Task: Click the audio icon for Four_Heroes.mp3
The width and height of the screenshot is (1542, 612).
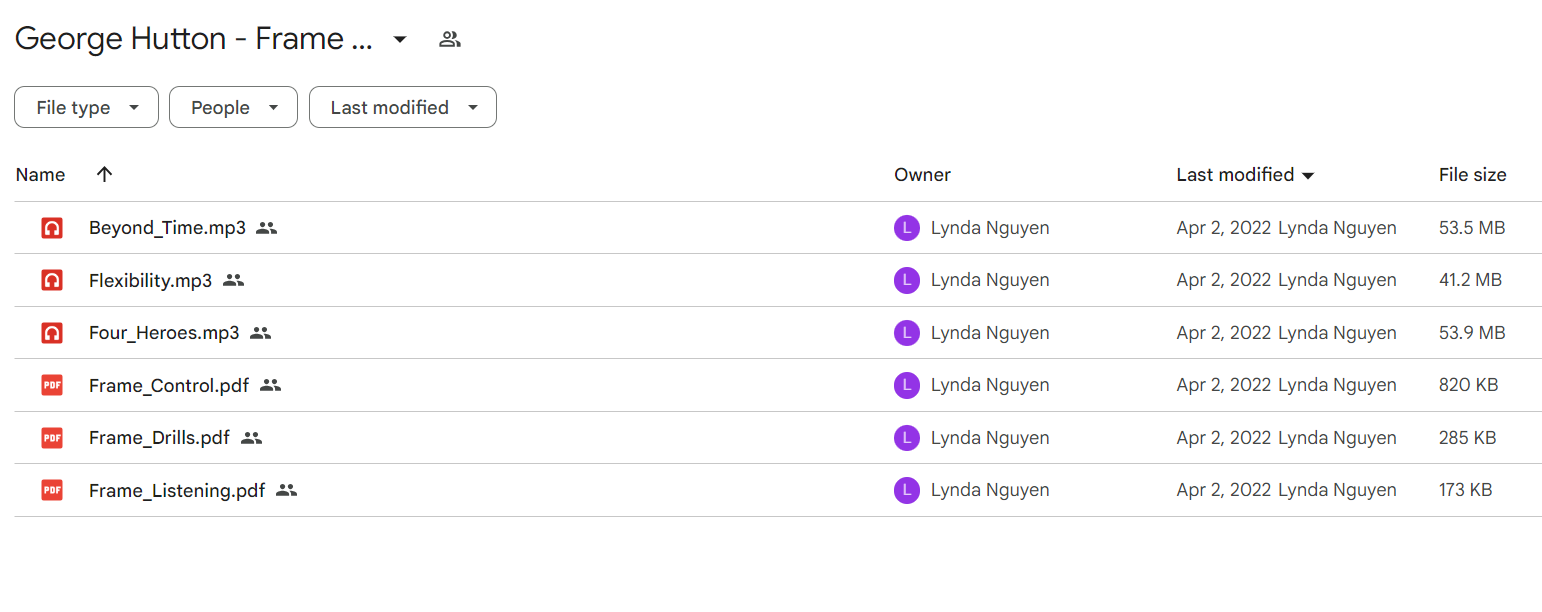Action: (52, 333)
